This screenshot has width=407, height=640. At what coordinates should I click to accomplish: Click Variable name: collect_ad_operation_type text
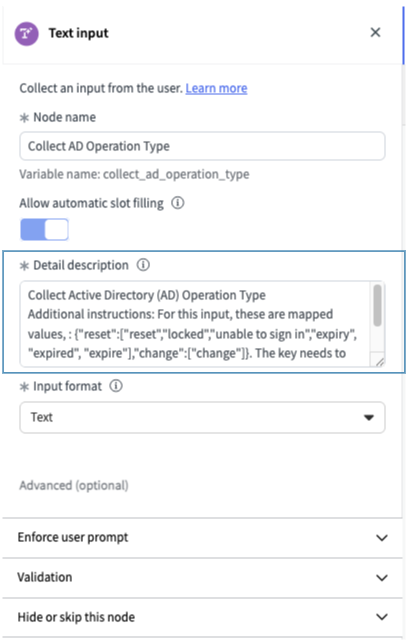click(x=134, y=174)
